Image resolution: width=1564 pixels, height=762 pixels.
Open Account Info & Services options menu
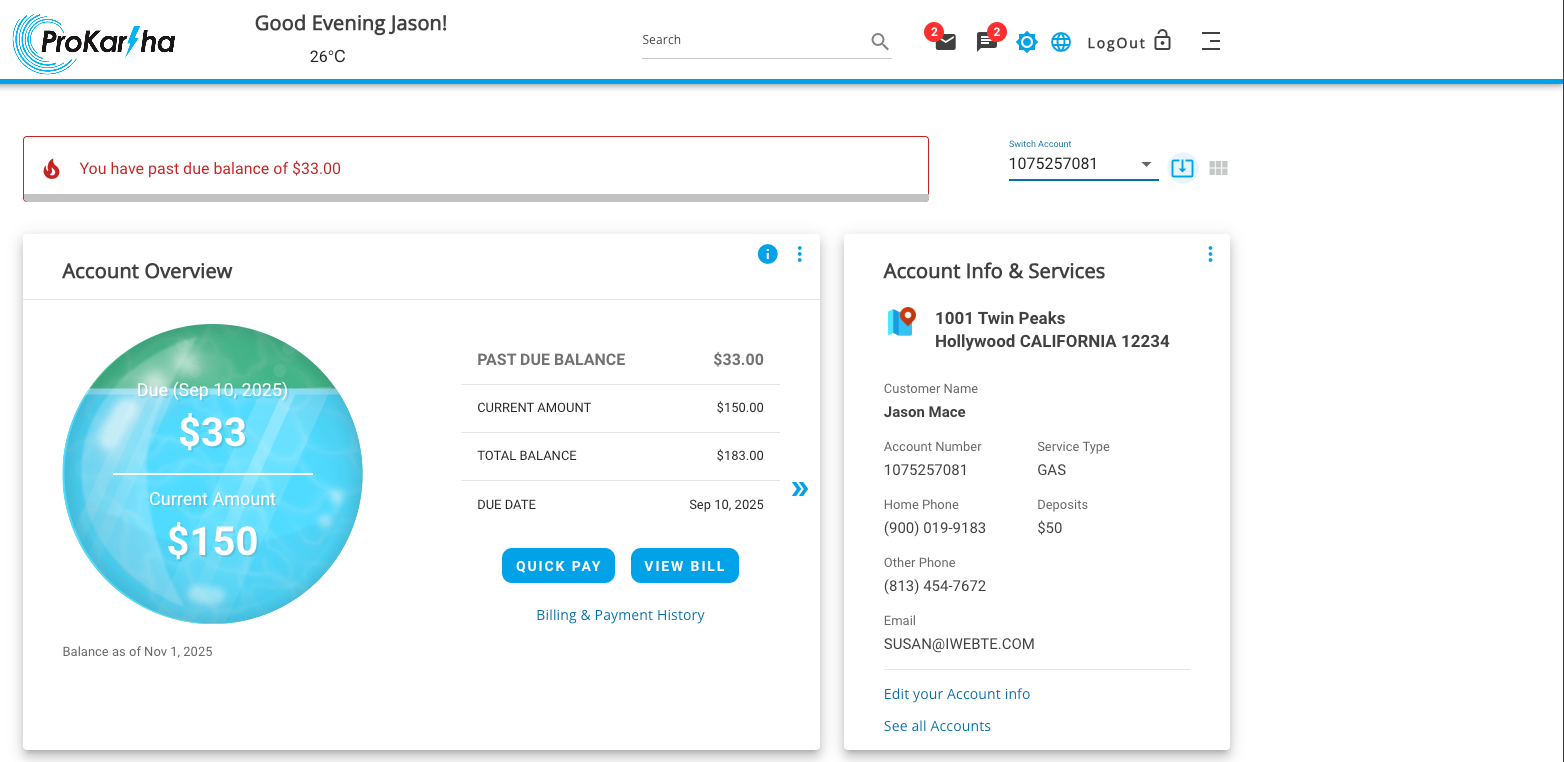pyautogui.click(x=1210, y=253)
